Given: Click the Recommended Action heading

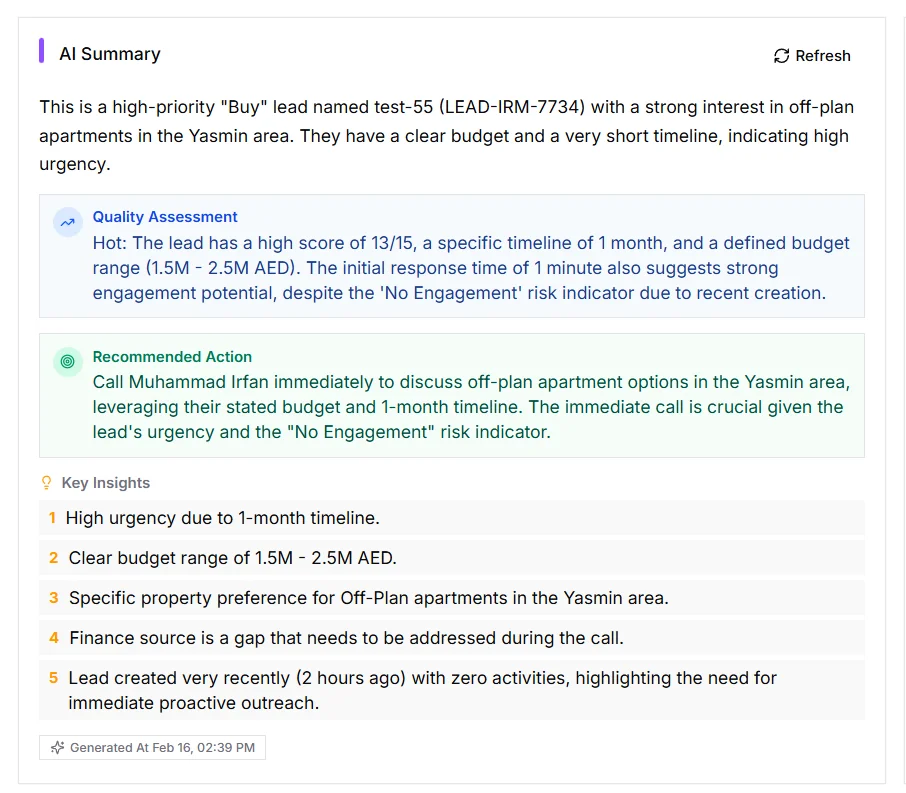Looking at the screenshot, I should pos(172,357).
